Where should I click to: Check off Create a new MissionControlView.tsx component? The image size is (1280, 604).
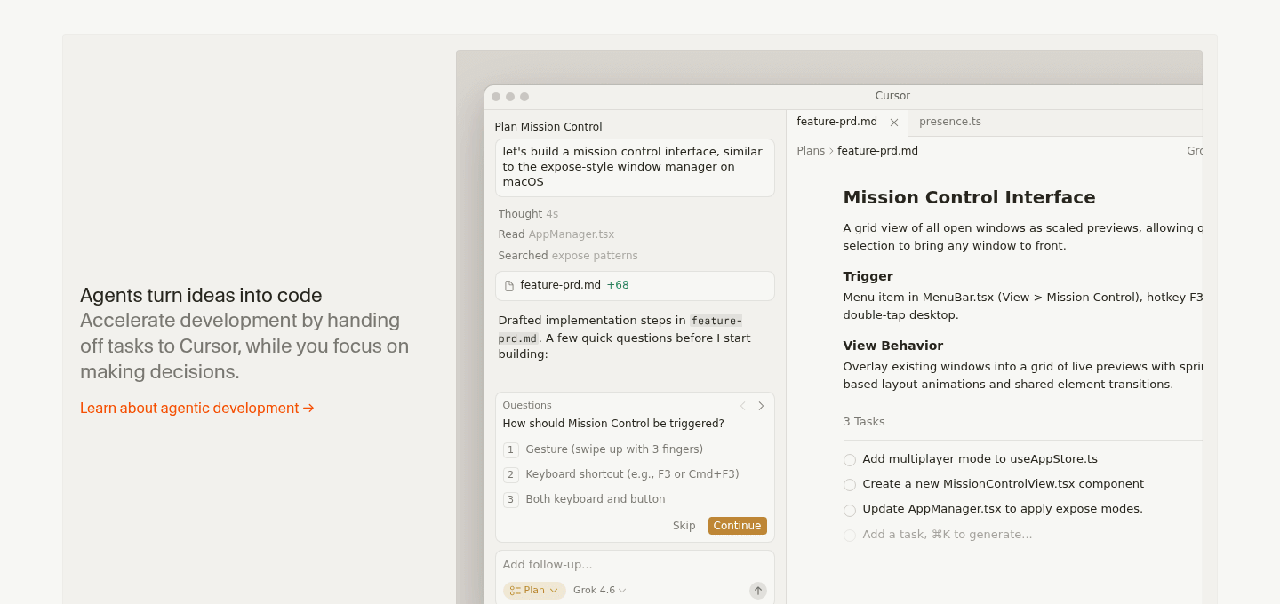[x=849, y=485]
